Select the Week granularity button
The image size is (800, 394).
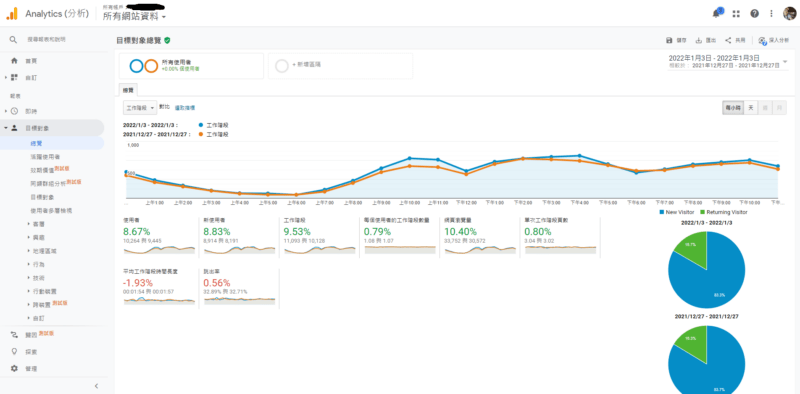(765, 108)
